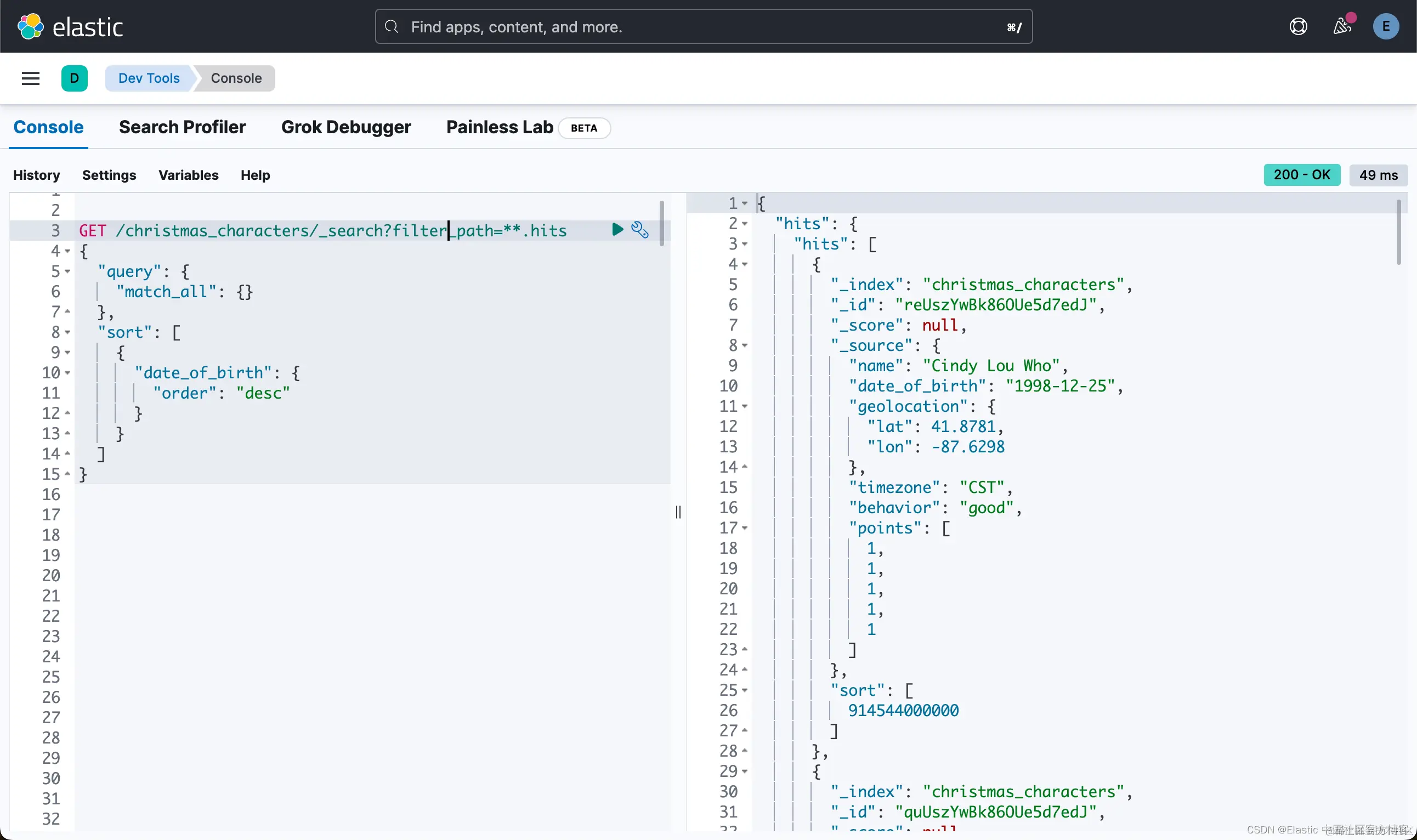Open the help lifebuoy icon
The height and width of the screenshot is (840, 1417).
(x=1298, y=27)
